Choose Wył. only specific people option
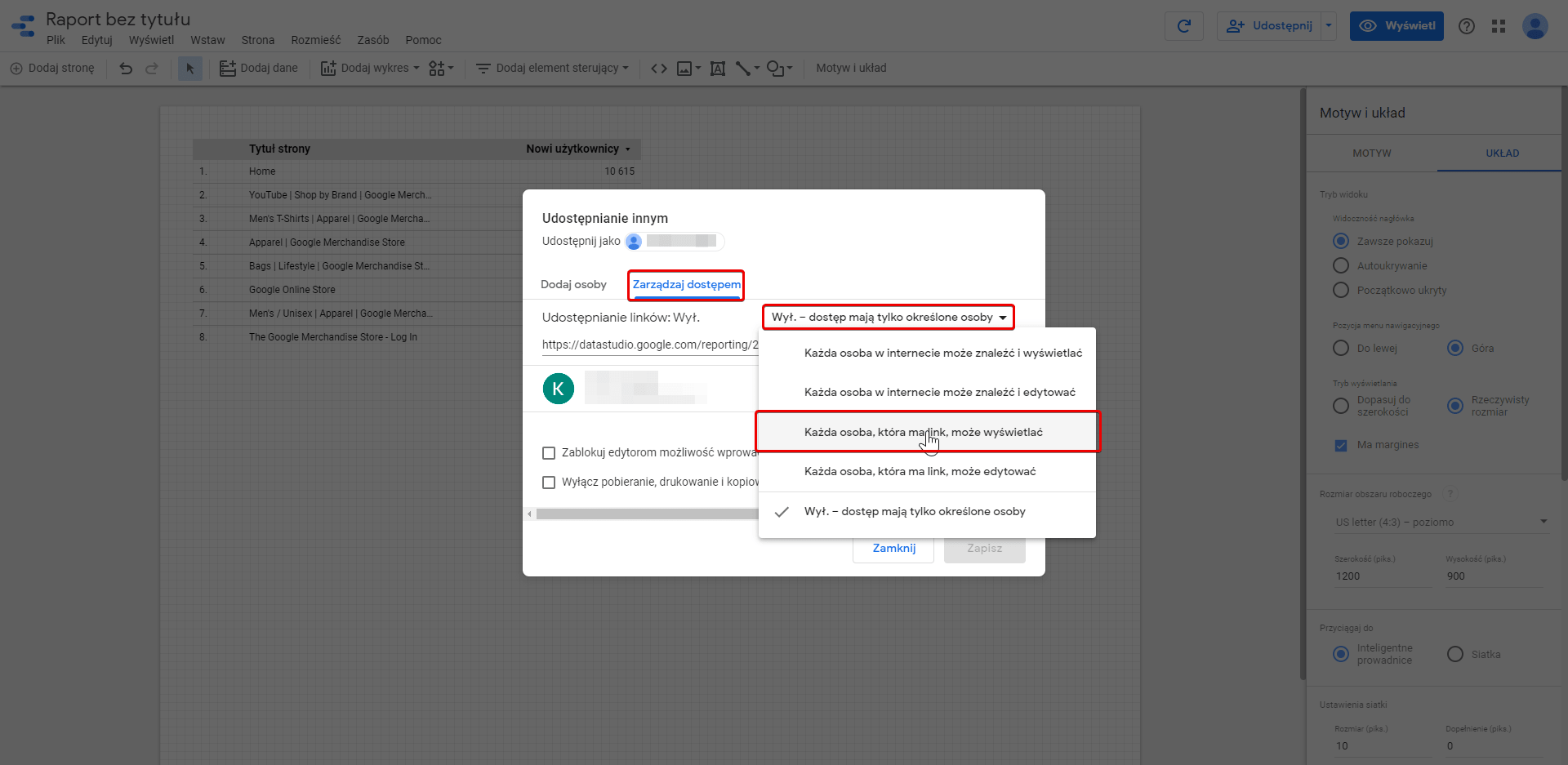 (927, 511)
